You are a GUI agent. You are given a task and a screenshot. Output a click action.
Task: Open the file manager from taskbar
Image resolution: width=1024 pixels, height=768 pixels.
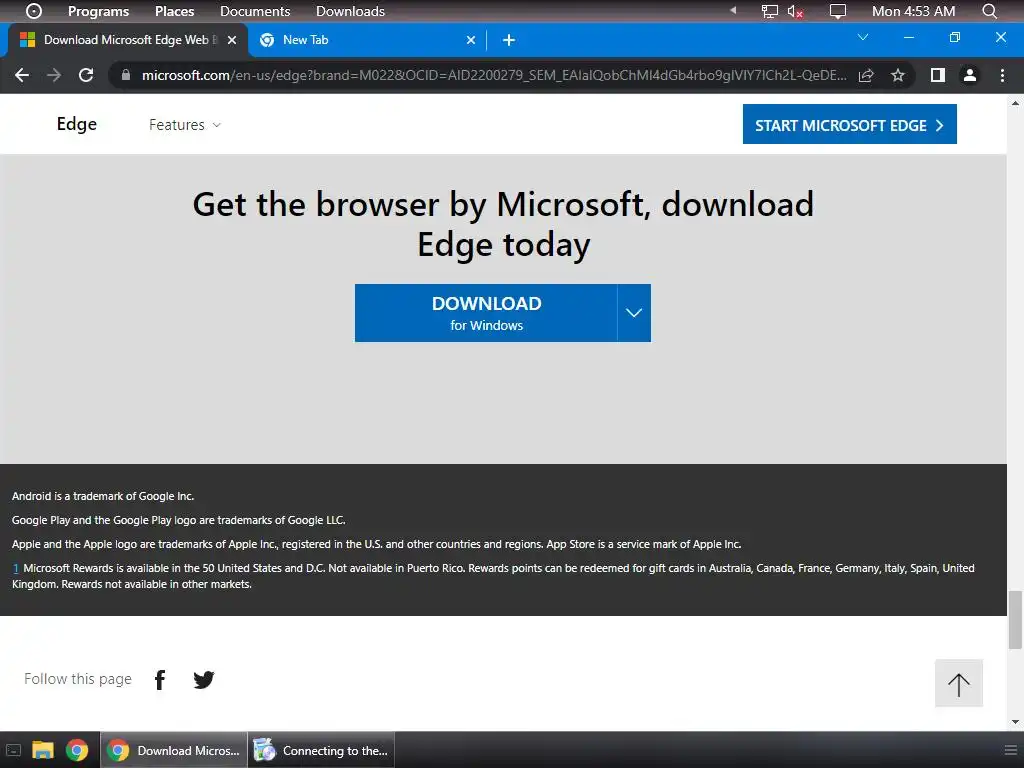(43, 750)
